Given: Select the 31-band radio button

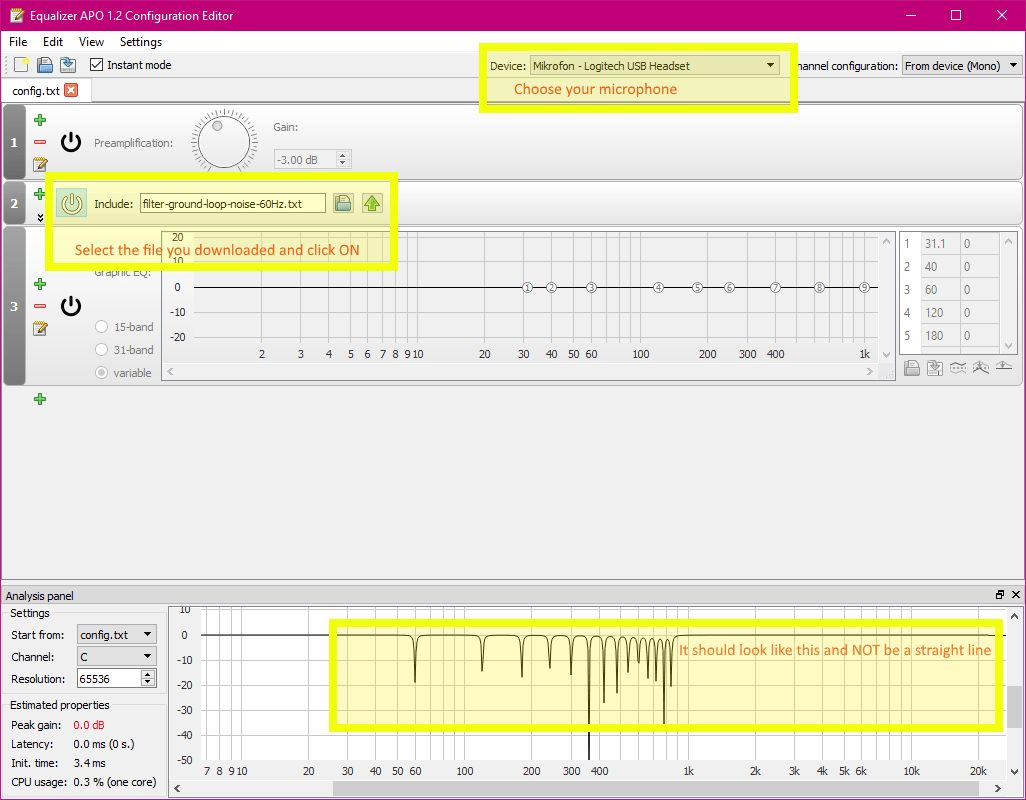Looking at the screenshot, I should (x=101, y=349).
